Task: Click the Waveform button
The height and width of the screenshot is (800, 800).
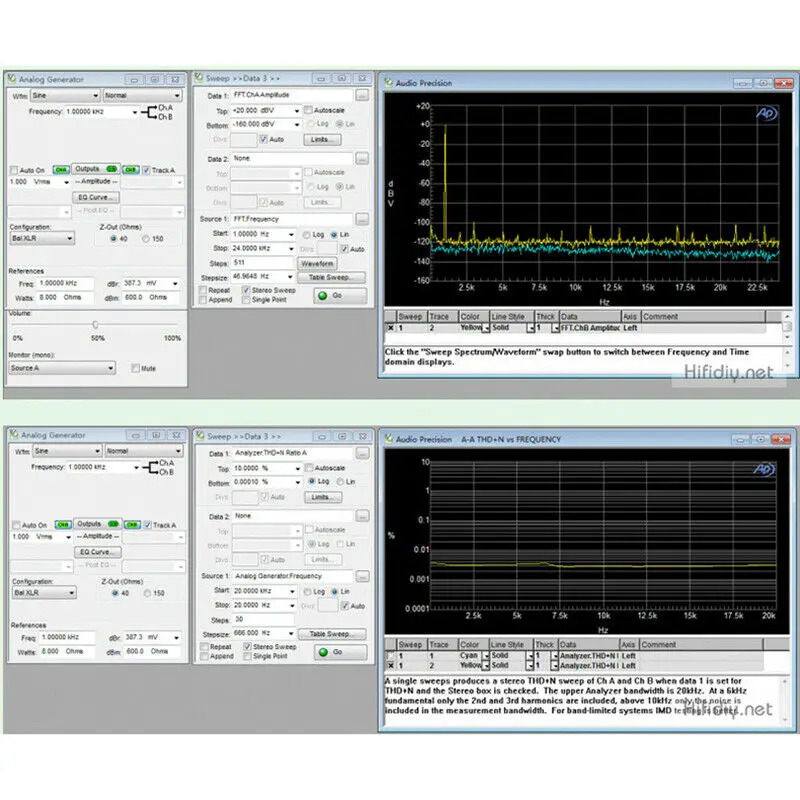Action: 317,264
